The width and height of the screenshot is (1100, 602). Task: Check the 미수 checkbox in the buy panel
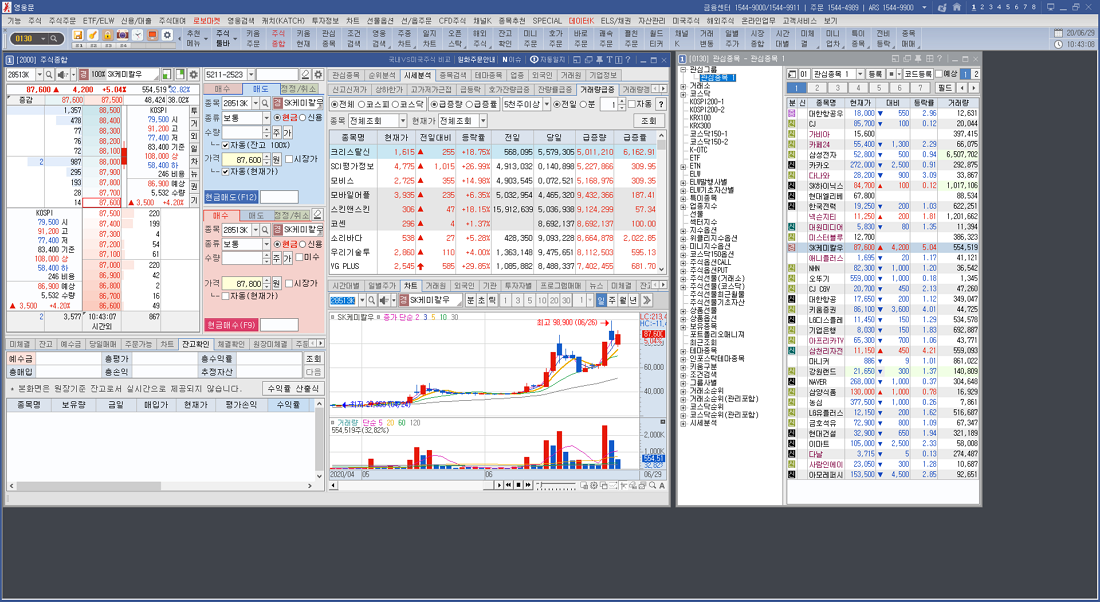tap(300, 257)
